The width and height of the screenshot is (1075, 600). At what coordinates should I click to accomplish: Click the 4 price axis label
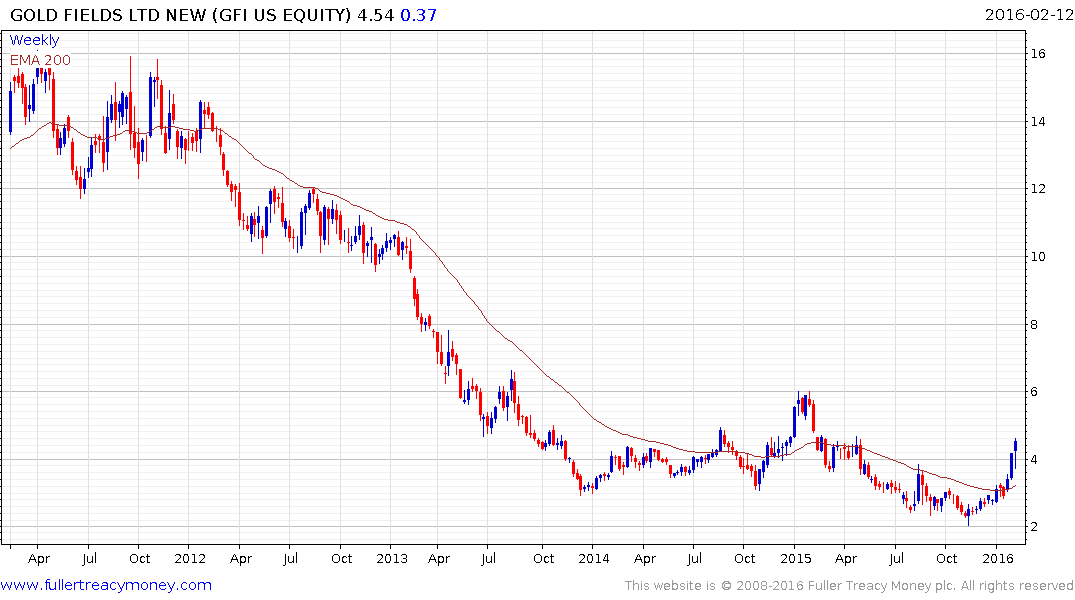click(1034, 459)
